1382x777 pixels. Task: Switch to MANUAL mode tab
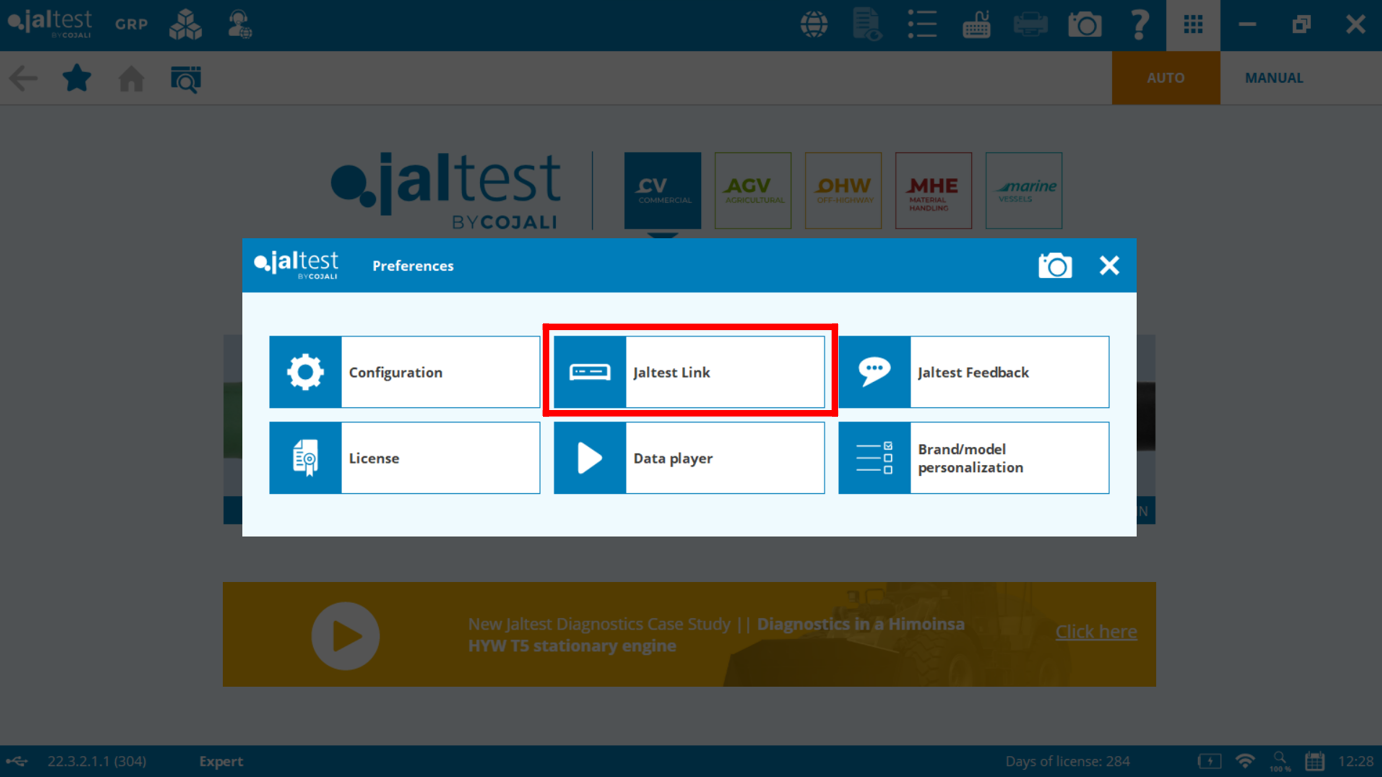pos(1274,78)
